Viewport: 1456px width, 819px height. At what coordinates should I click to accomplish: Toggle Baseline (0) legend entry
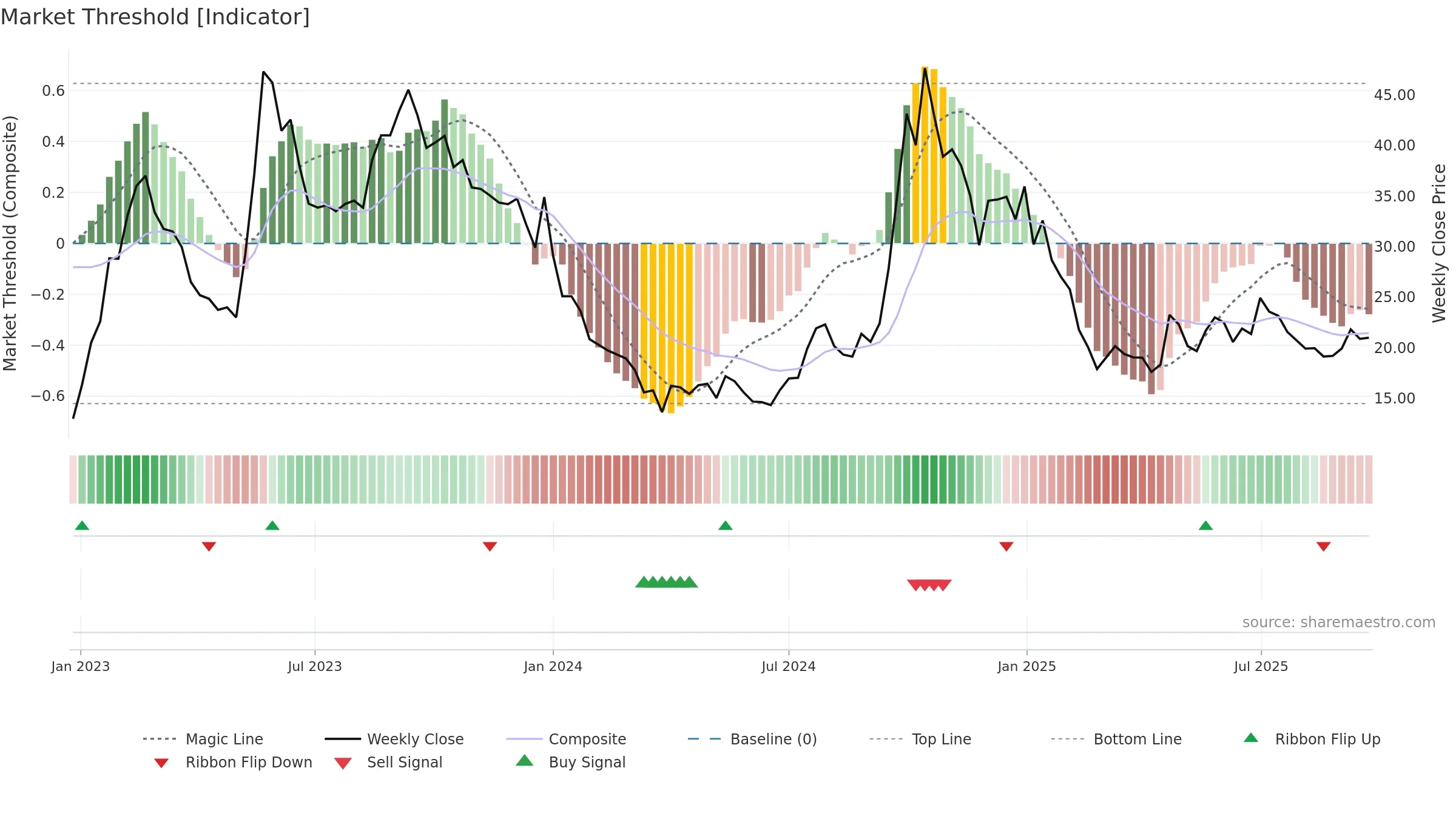[752, 739]
